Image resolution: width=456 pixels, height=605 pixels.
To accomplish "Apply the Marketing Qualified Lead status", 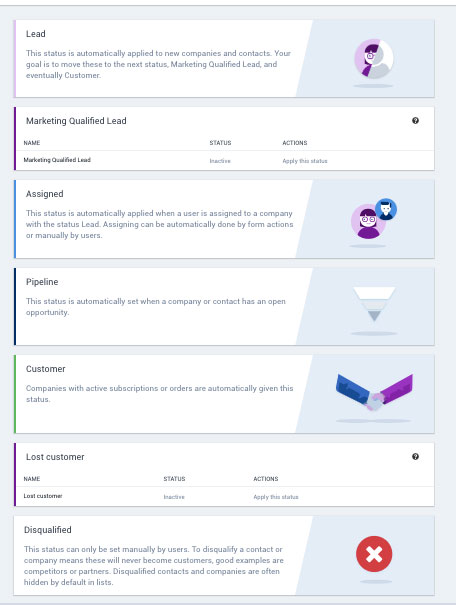I will 305,161.
